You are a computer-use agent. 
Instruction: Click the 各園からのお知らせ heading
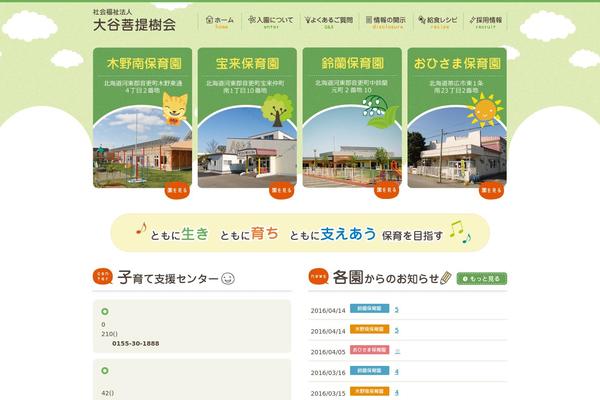tap(385, 278)
